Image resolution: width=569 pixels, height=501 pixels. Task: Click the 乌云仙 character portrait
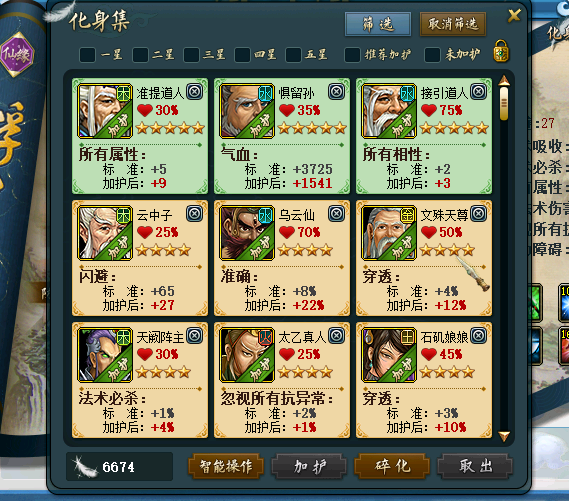(x=247, y=233)
